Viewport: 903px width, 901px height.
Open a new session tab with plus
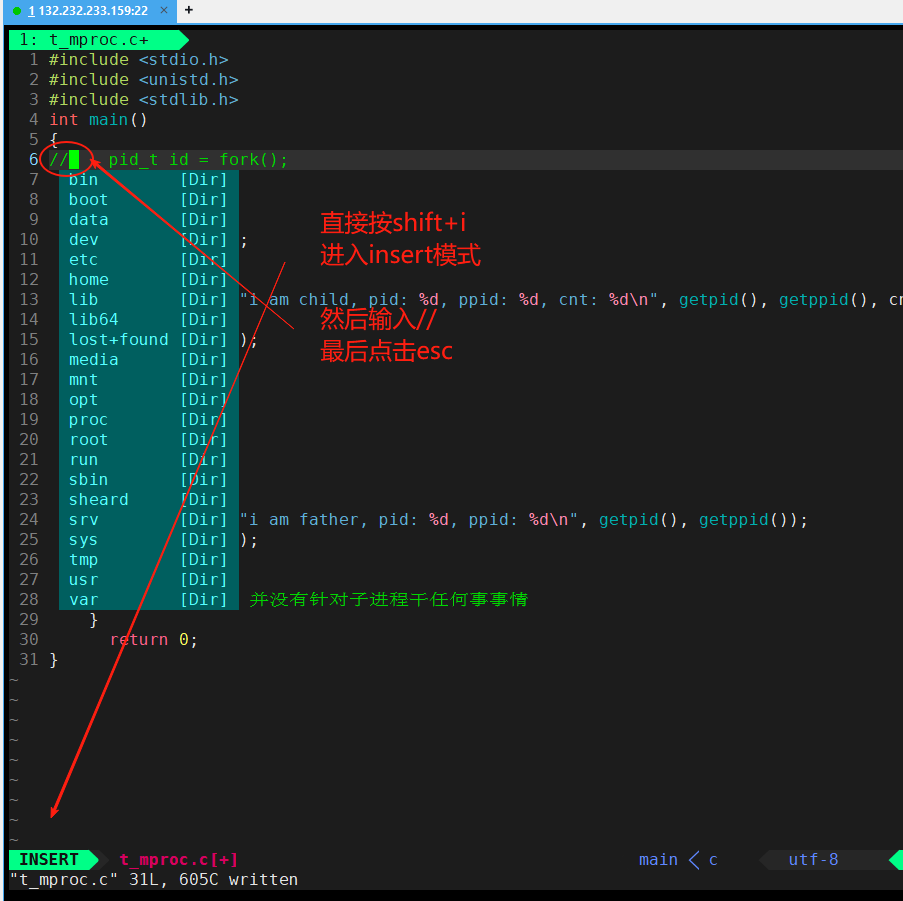point(188,10)
